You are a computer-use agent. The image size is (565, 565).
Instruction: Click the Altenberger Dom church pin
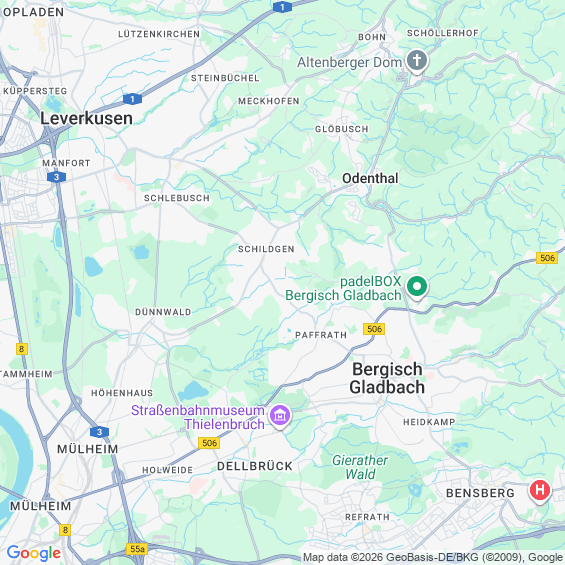point(417,61)
